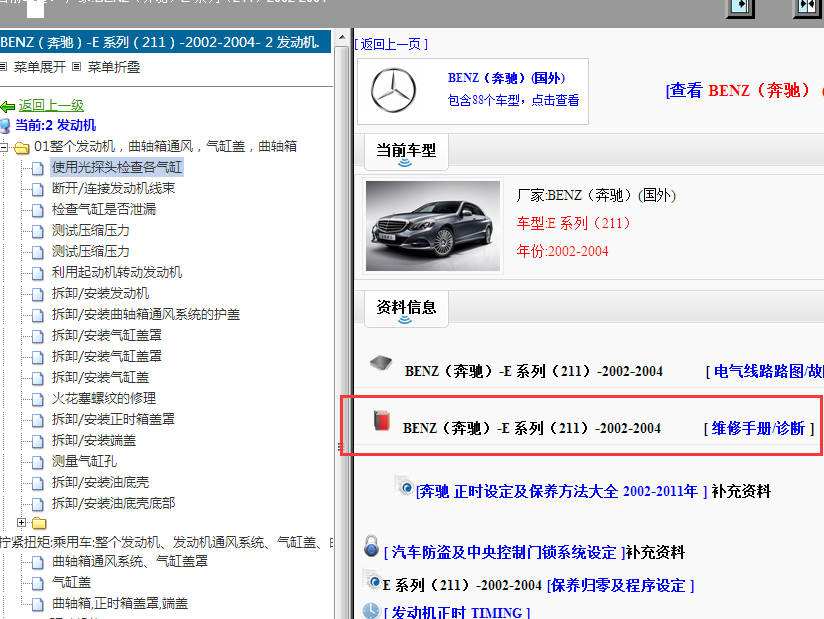Click the page icon beside 拆卸/安装端盖
Image resolution: width=824 pixels, height=619 pixels.
click(x=37, y=442)
